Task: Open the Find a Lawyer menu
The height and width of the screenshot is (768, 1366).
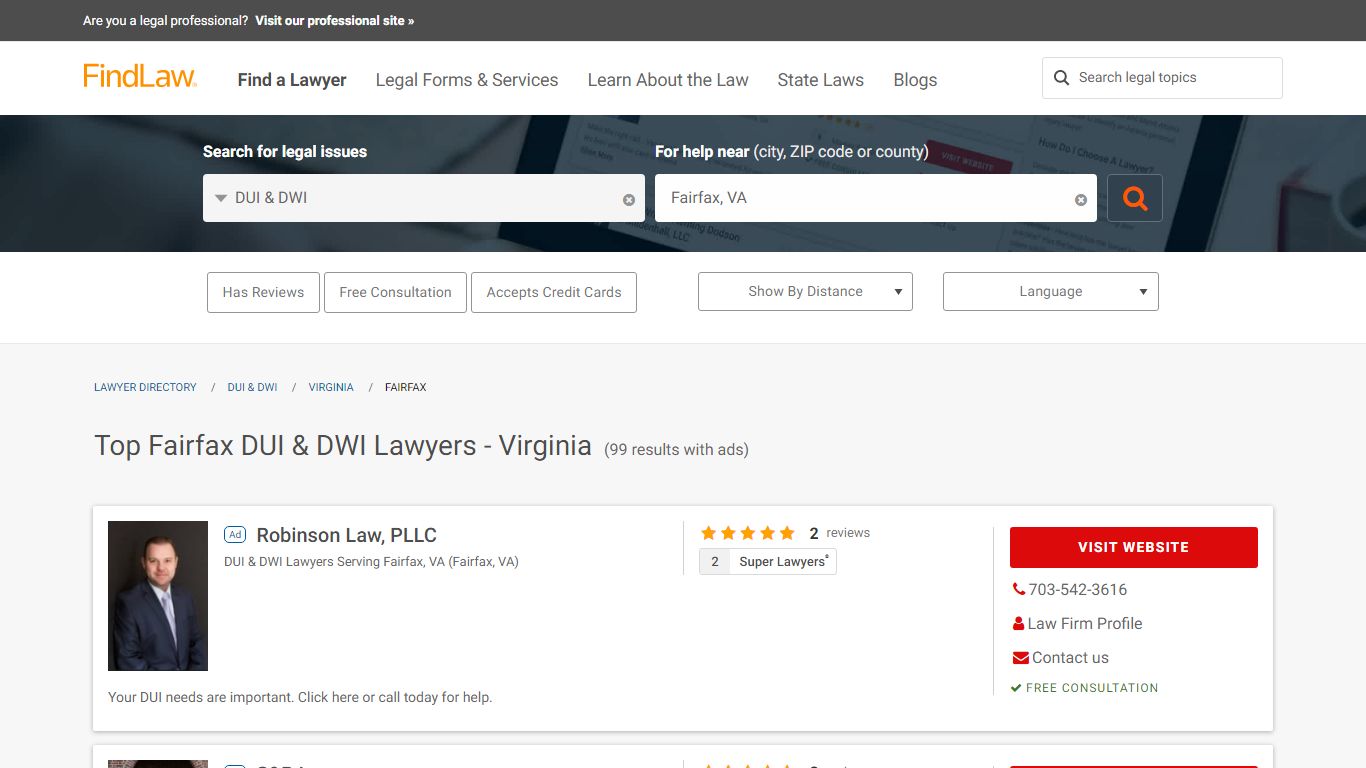Action: click(292, 80)
